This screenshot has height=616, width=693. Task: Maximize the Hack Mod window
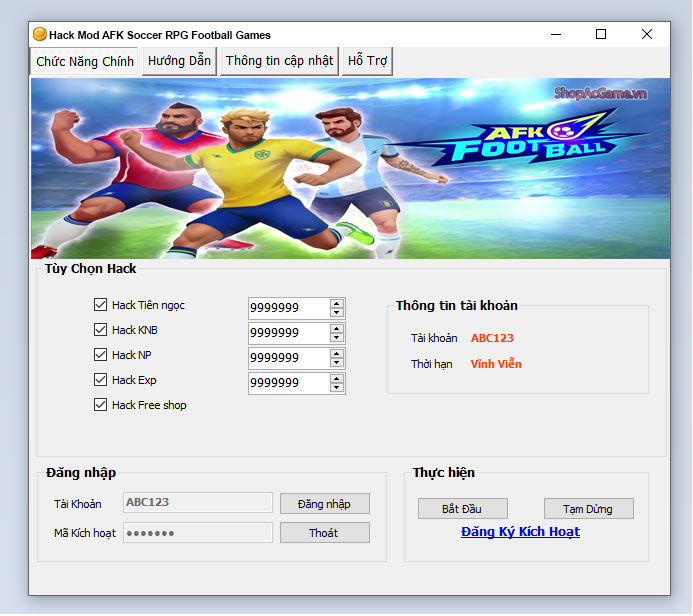[x=601, y=34]
